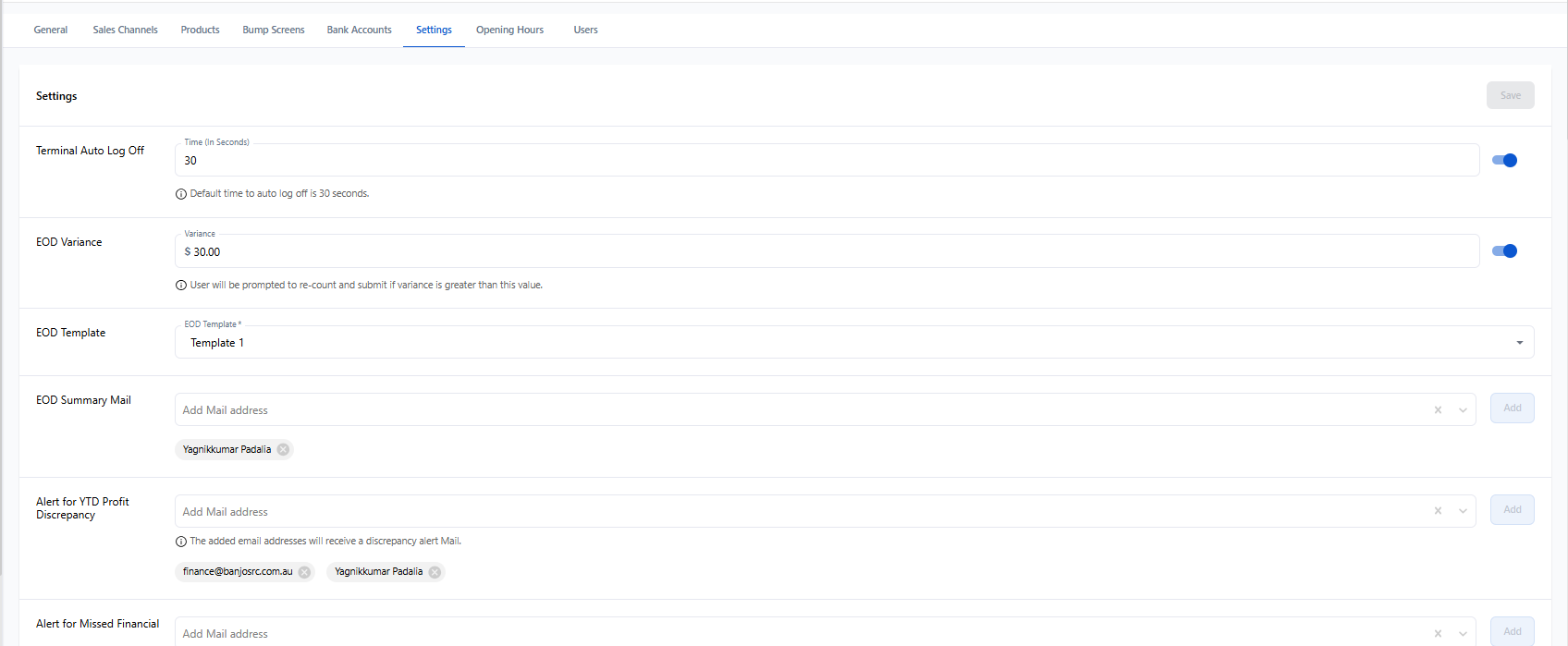Click info icon beside EOD variance hint

click(x=181, y=286)
